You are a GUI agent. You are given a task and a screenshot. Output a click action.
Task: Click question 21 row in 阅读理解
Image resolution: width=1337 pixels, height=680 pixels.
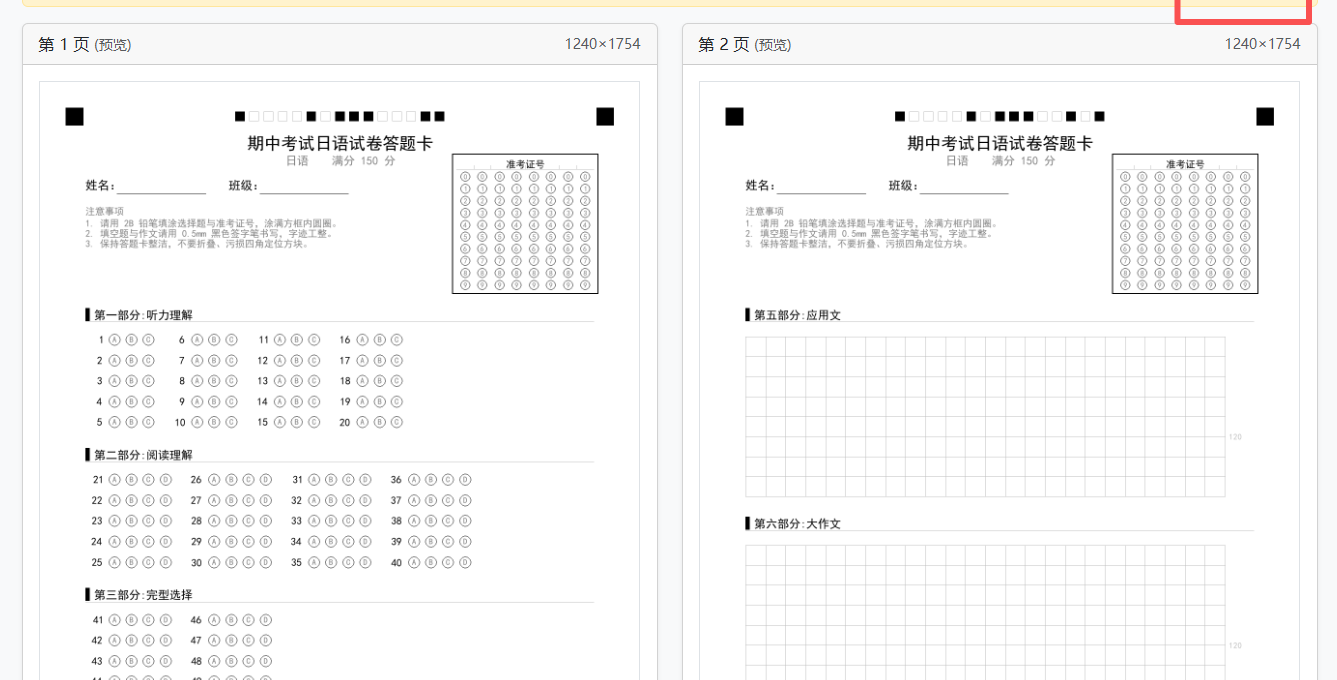click(x=132, y=480)
